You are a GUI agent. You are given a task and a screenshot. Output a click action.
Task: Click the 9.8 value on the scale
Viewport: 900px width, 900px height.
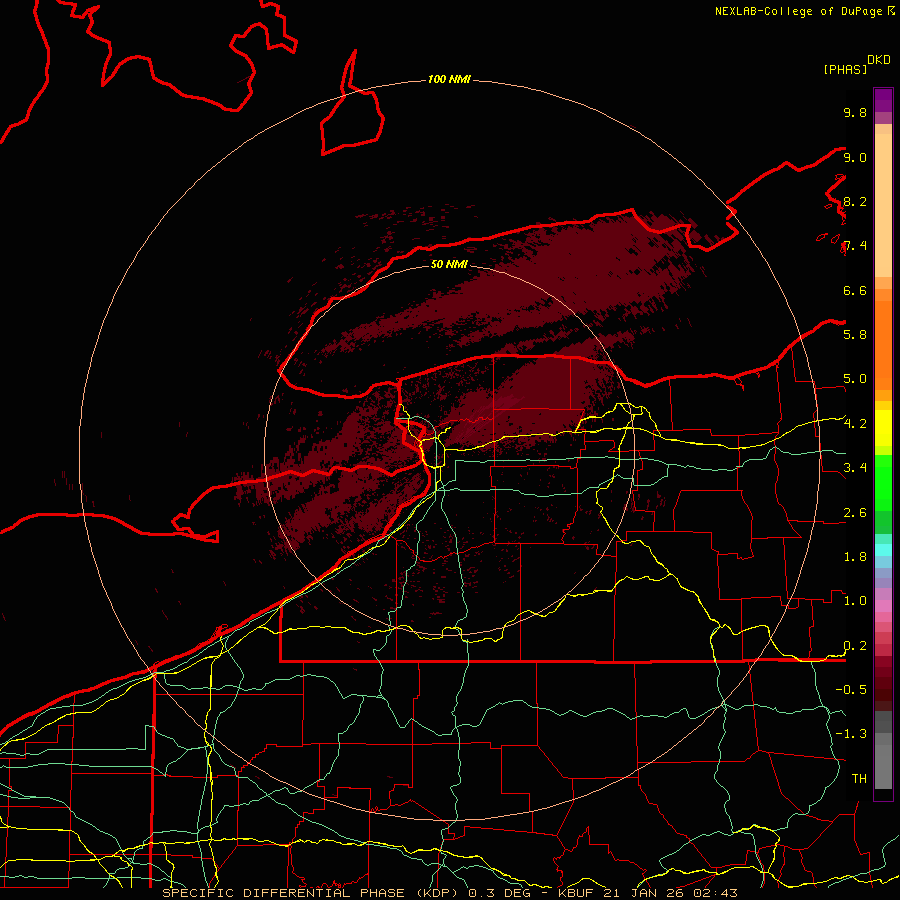(855, 112)
